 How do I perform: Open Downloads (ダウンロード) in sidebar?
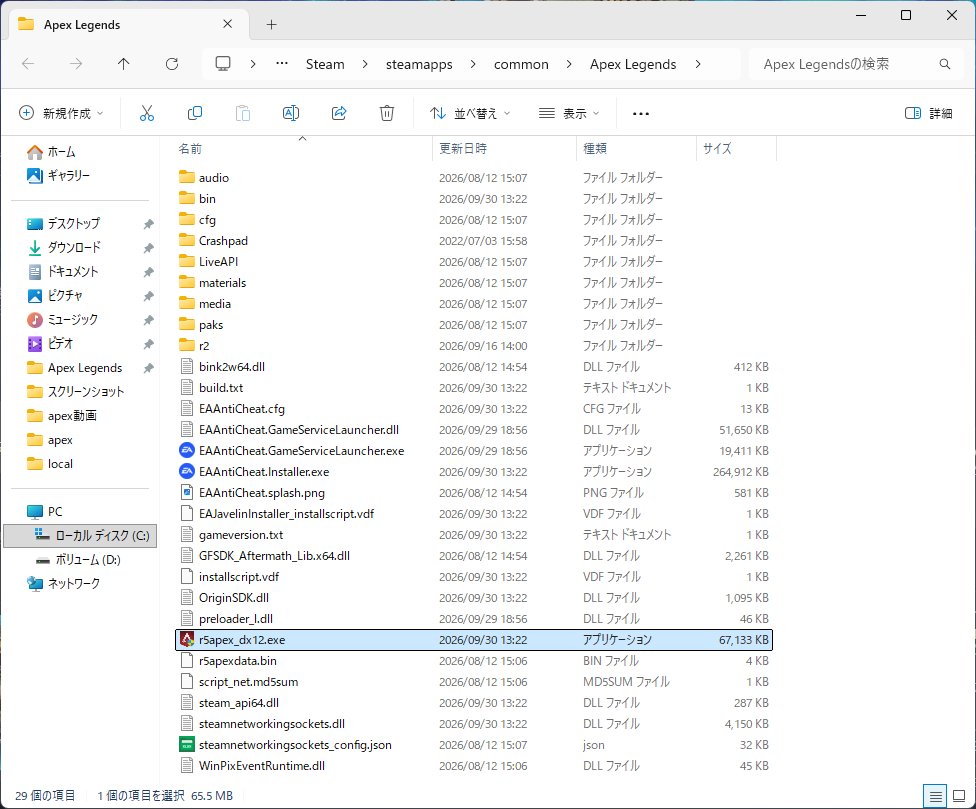tap(73, 248)
